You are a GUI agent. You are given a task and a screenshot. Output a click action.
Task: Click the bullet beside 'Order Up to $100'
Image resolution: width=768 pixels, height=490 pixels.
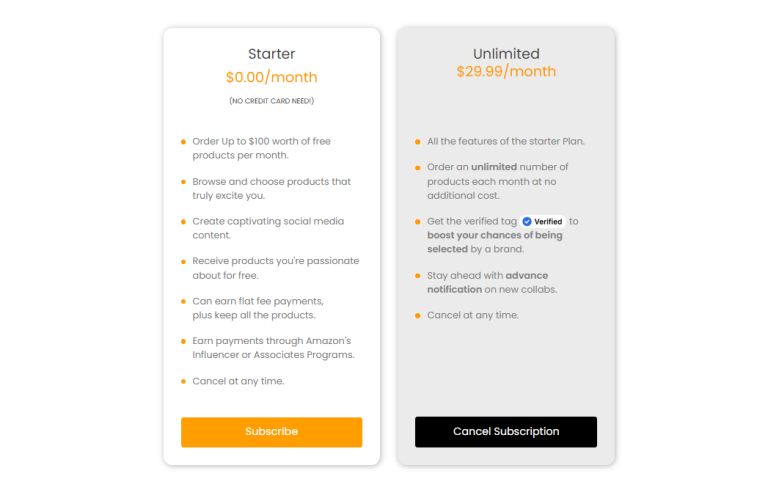(x=183, y=142)
